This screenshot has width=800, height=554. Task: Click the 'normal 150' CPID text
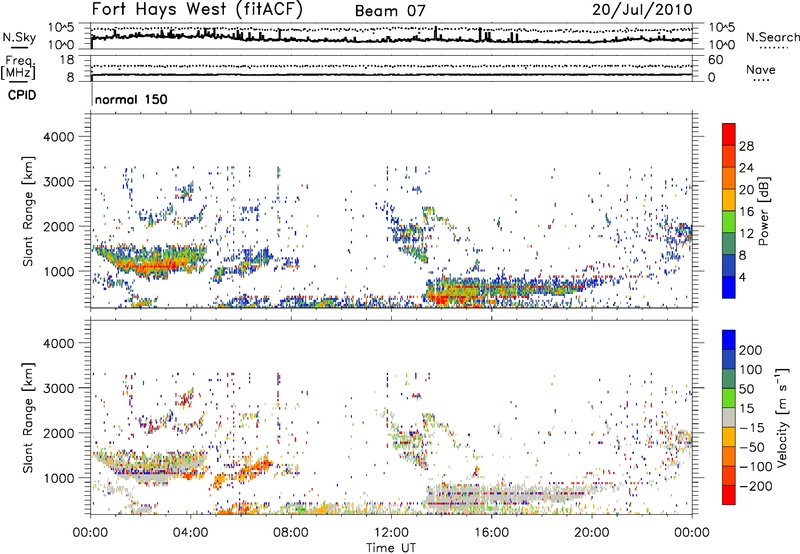131,99
